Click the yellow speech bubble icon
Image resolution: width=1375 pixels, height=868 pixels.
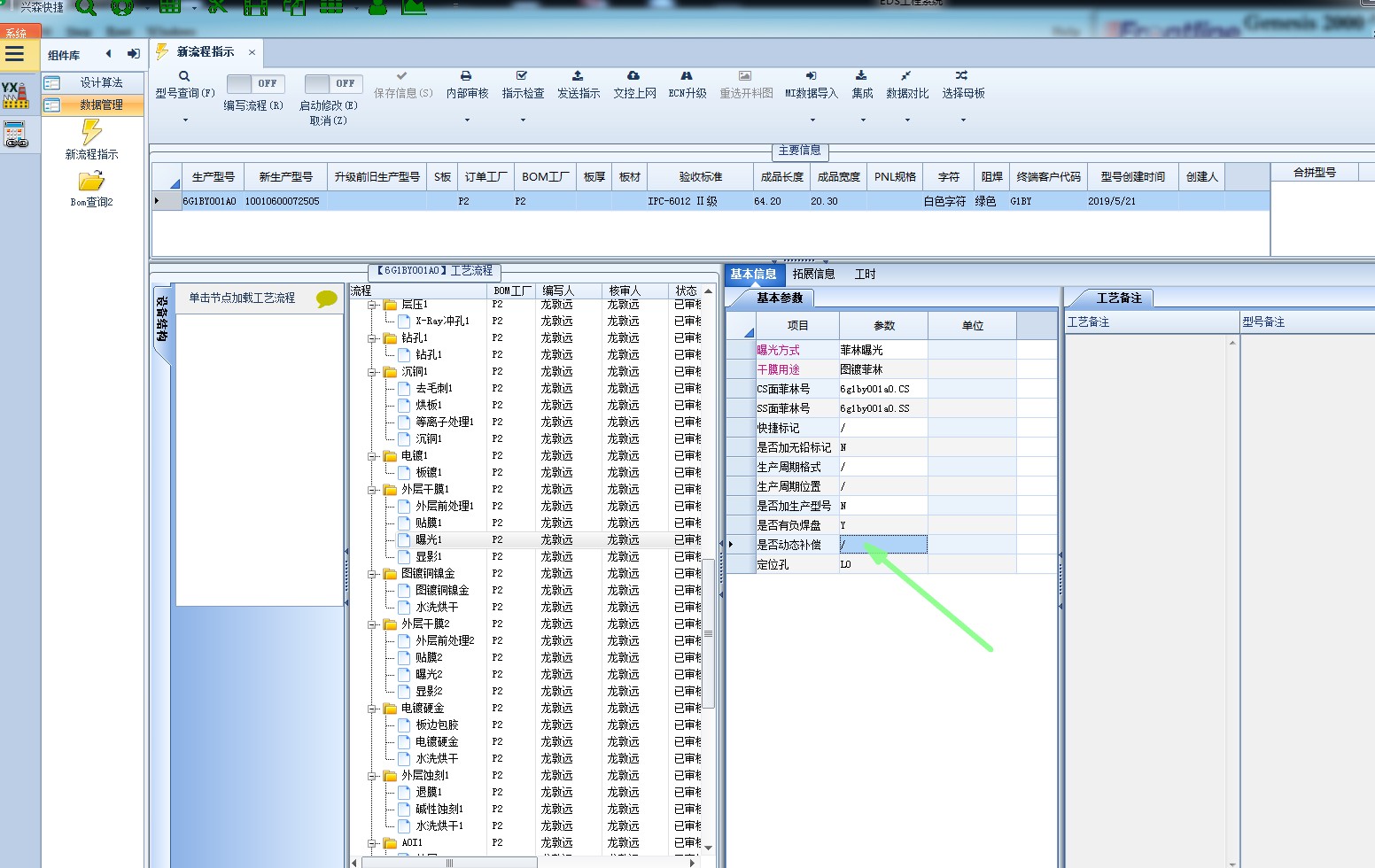327,298
